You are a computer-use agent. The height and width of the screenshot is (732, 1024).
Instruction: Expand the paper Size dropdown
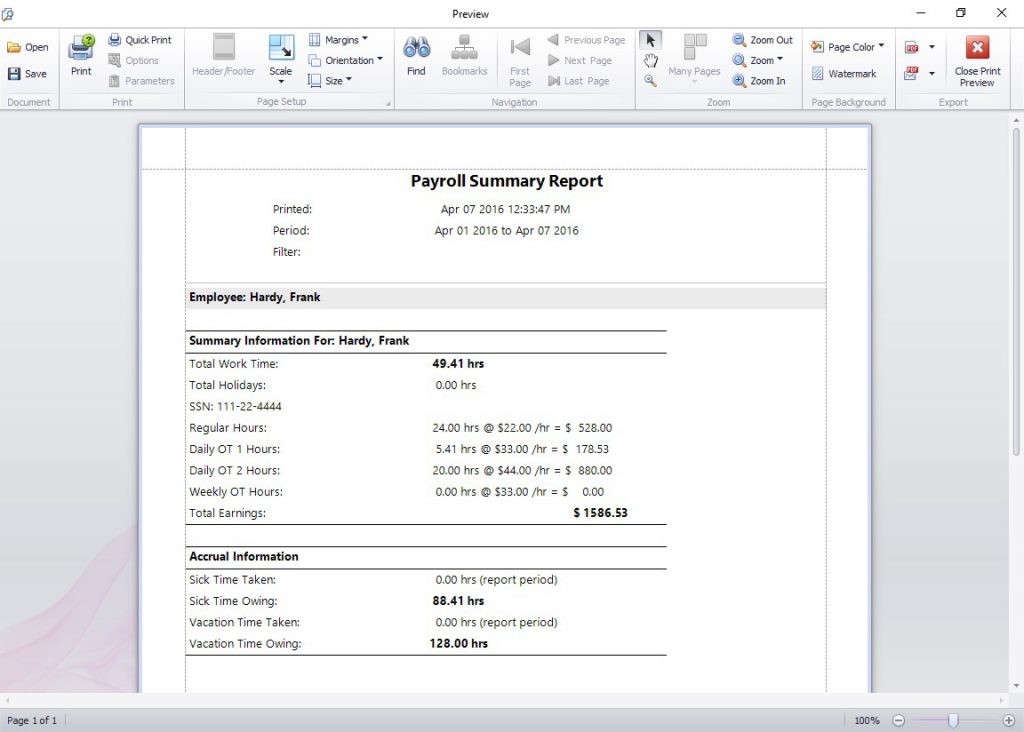pos(330,81)
